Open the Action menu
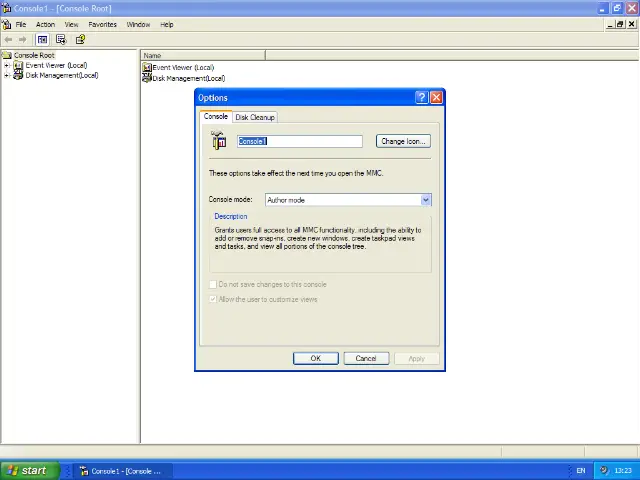Viewport: 640px width, 480px height. click(x=45, y=24)
